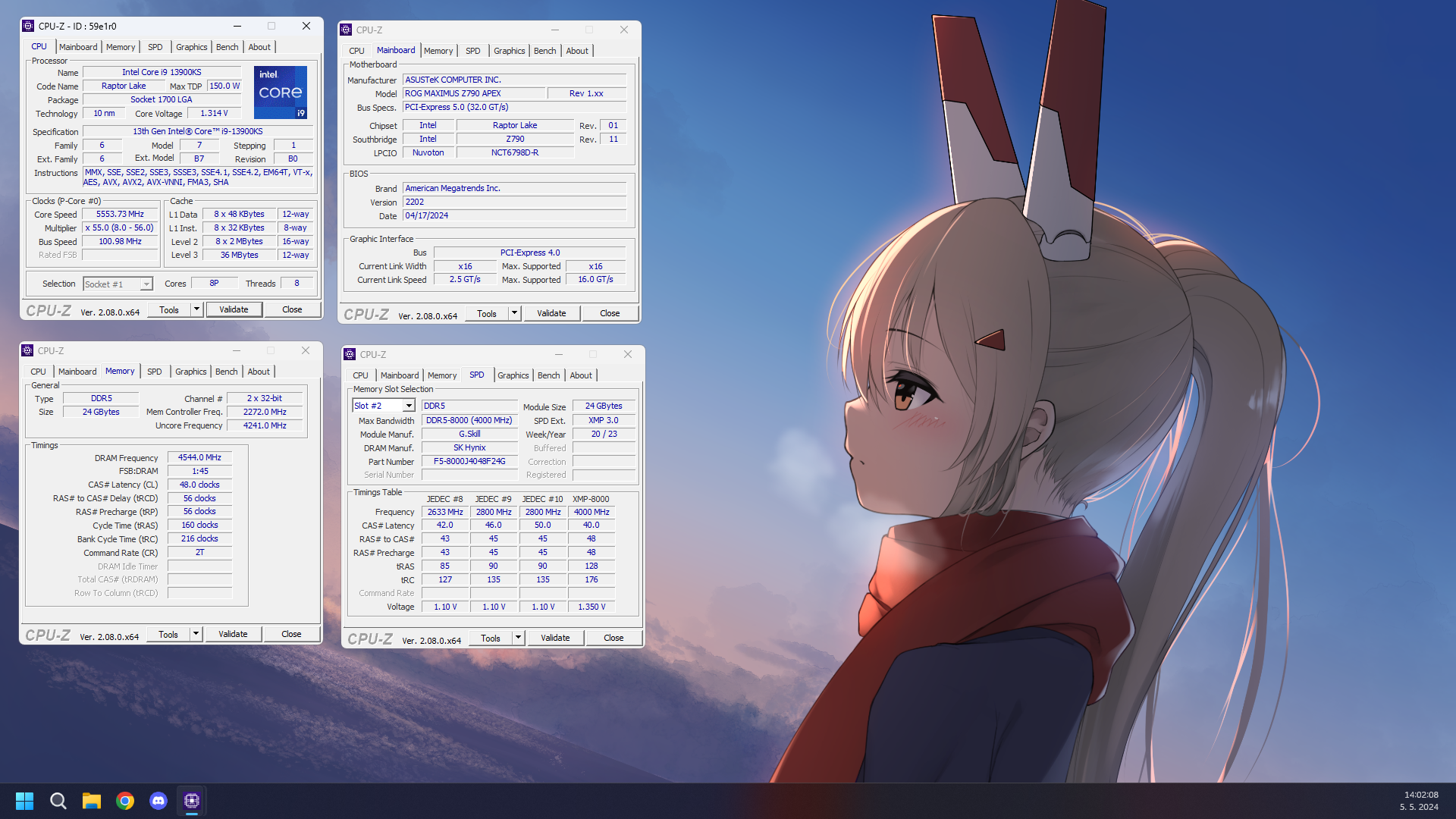Image resolution: width=1456 pixels, height=819 pixels.
Task: Click Multiplier x 55.0 value field
Action: coord(120,227)
